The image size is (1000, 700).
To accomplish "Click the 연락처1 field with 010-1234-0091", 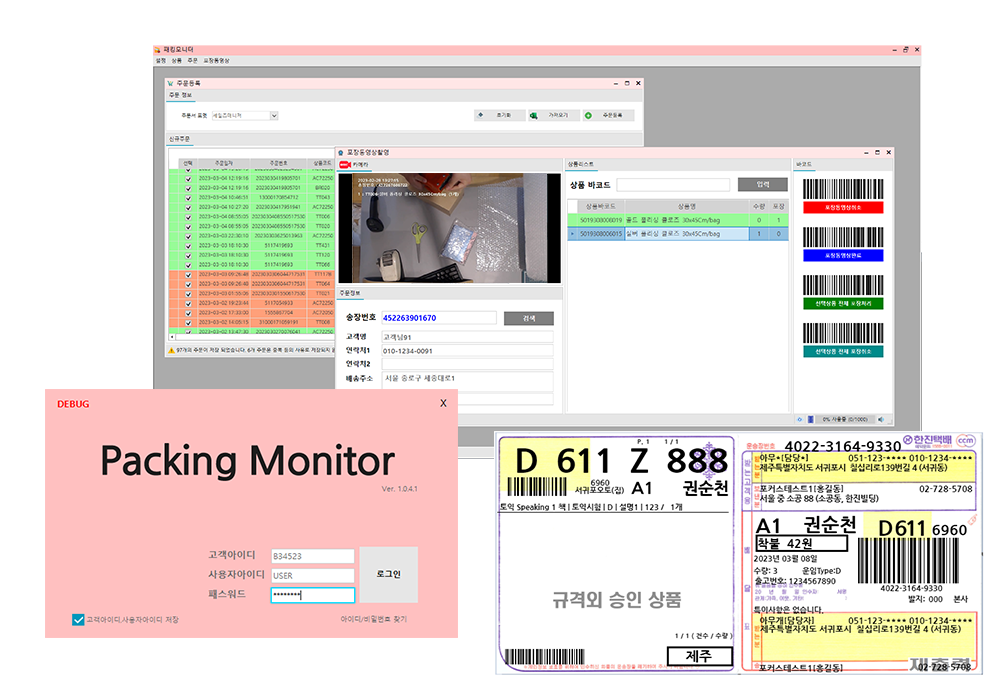I will coord(467,351).
